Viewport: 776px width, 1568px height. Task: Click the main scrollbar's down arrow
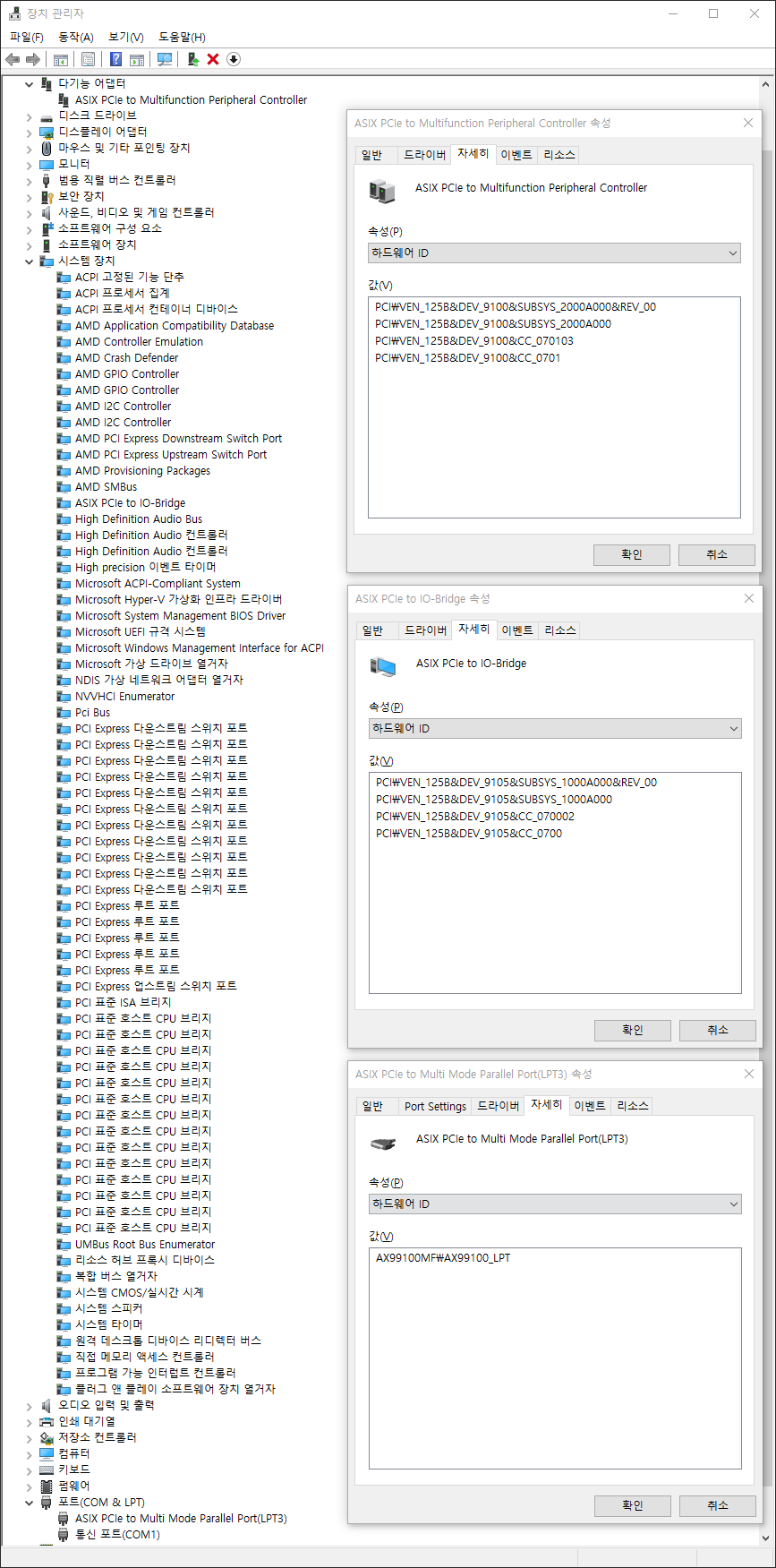click(765, 1538)
